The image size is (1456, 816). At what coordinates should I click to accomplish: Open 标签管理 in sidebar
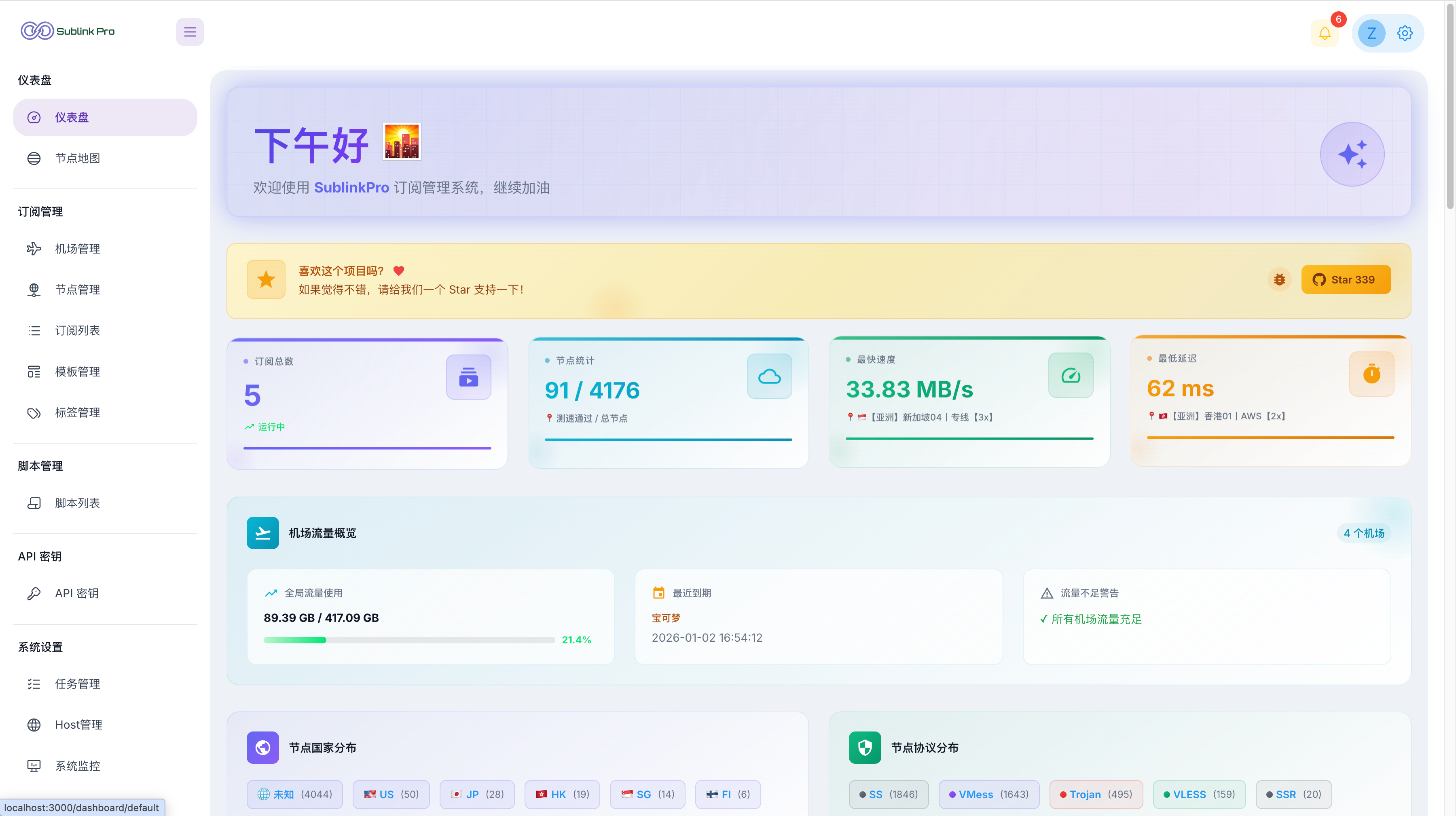click(x=105, y=412)
